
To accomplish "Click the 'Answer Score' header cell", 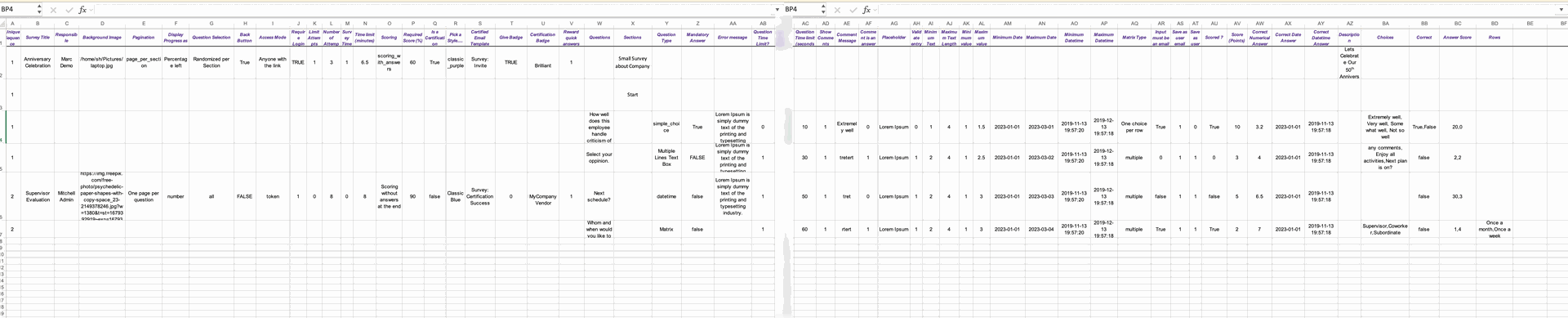I will (1457, 38).
